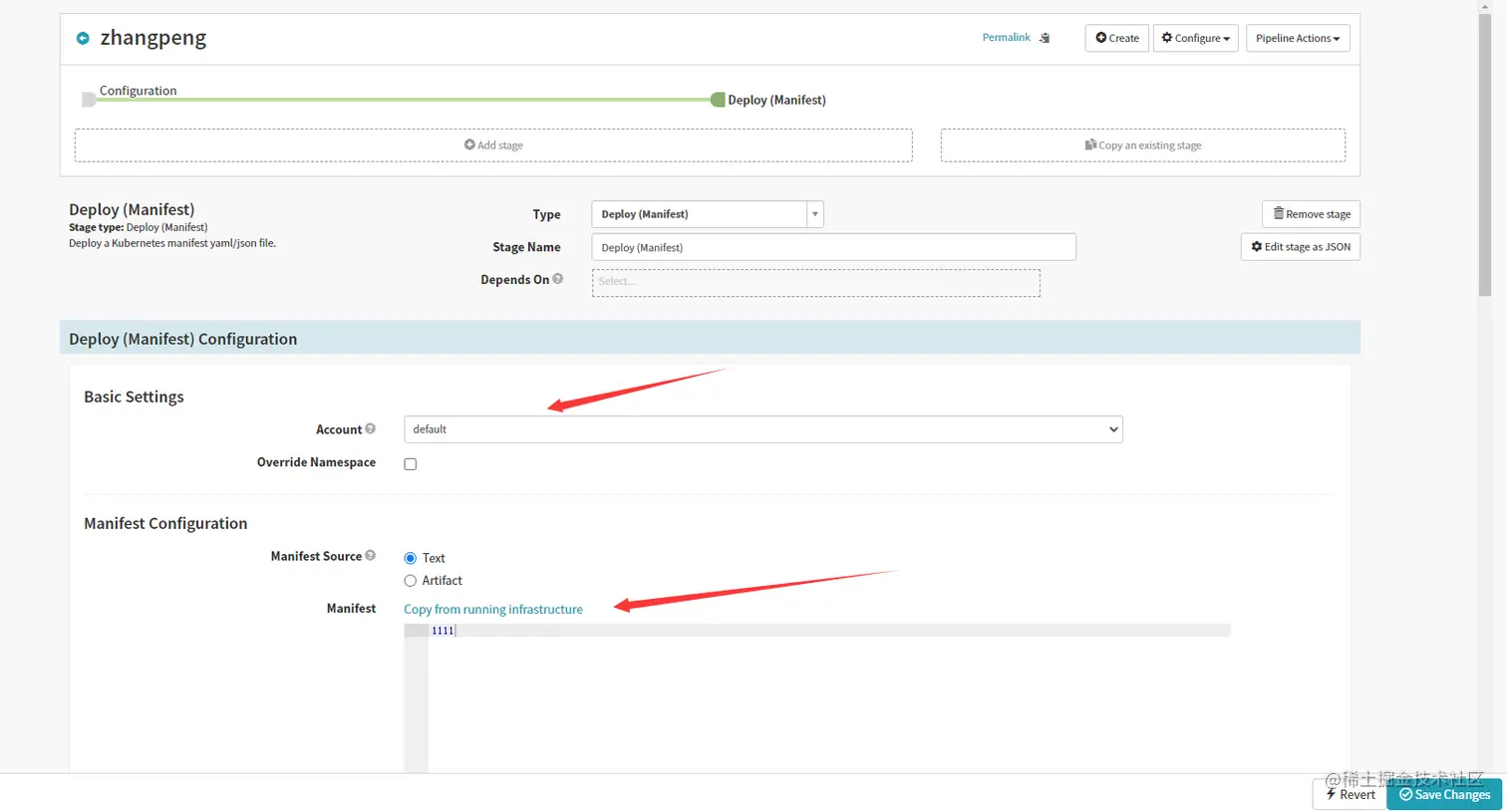This screenshot has width=1507, height=812.
Task: Click the back arrow icon beside zhangpeng
Action: 83,38
